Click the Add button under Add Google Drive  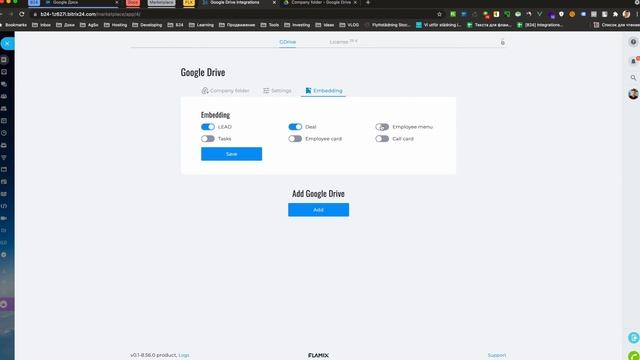[318, 210]
